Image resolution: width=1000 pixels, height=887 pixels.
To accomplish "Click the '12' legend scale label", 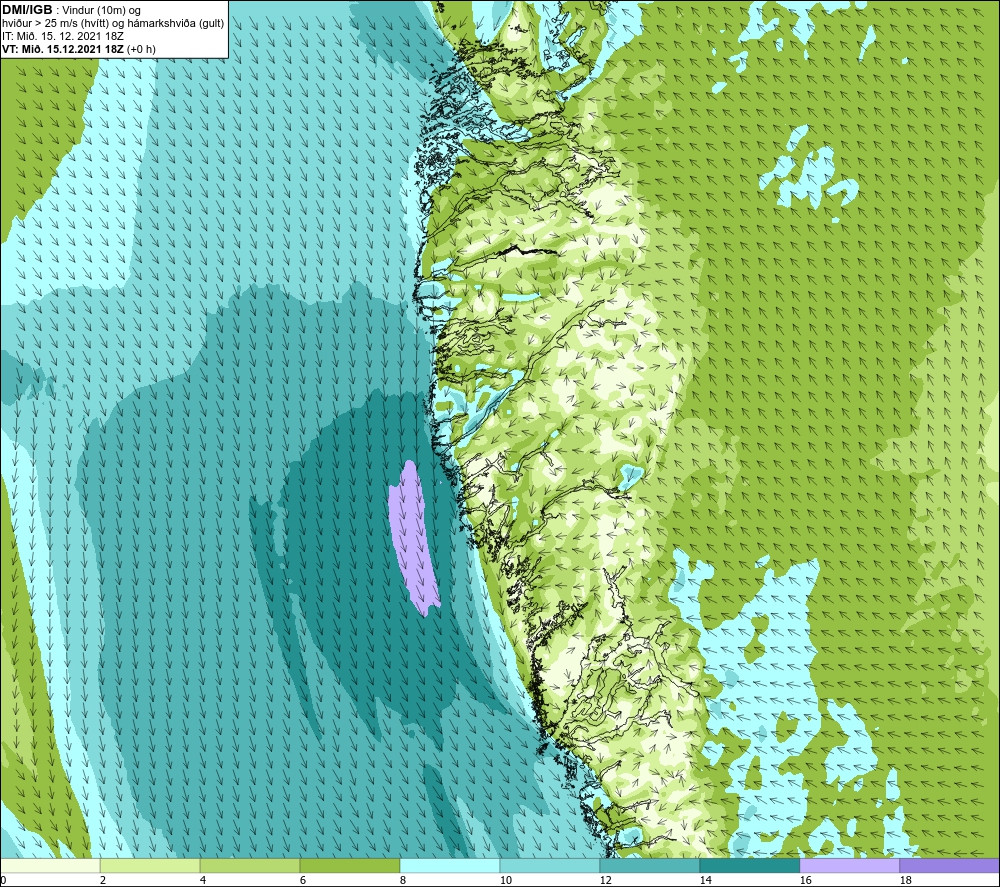I will [605, 880].
